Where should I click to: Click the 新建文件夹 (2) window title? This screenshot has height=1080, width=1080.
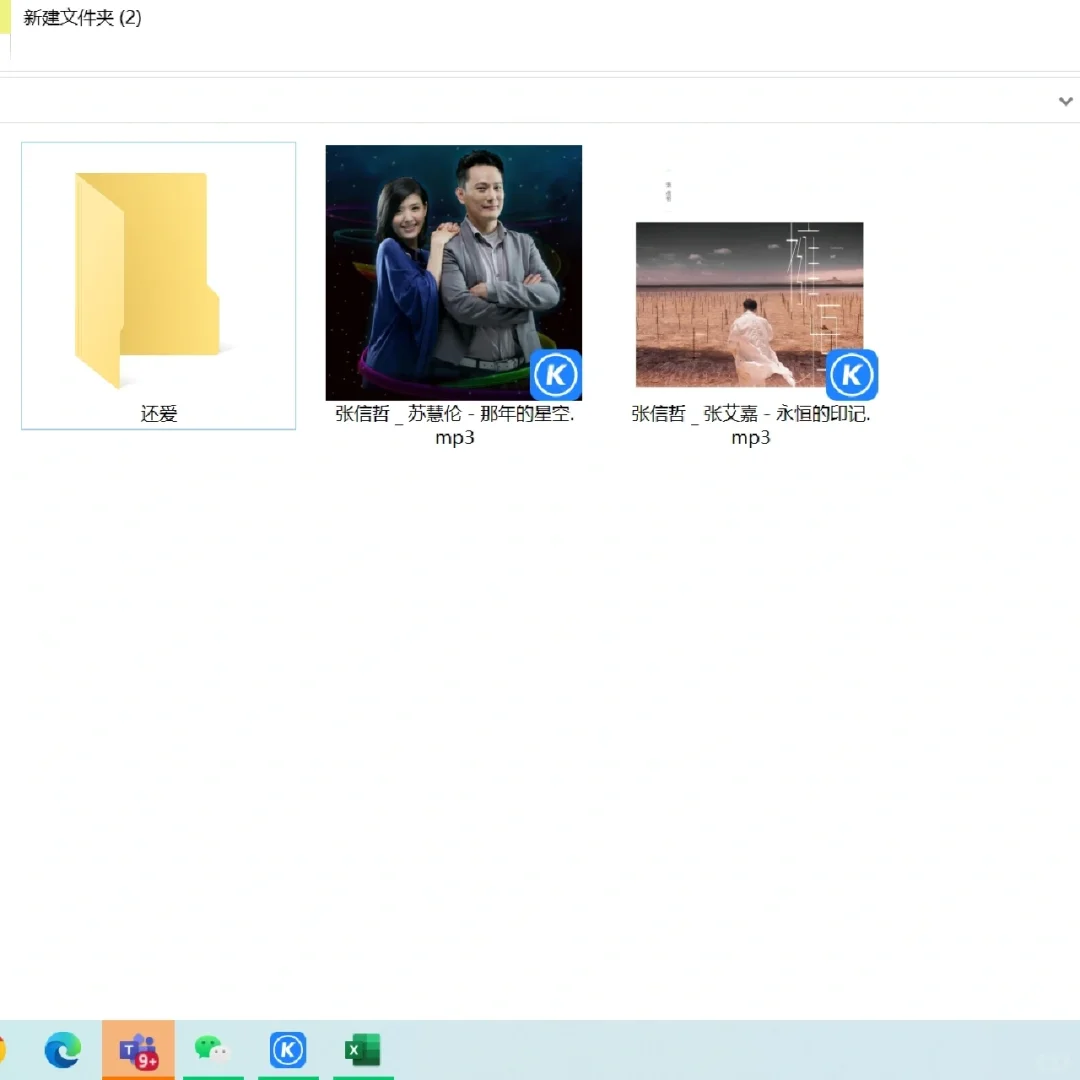pyautogui.click(x=84, y=17)
